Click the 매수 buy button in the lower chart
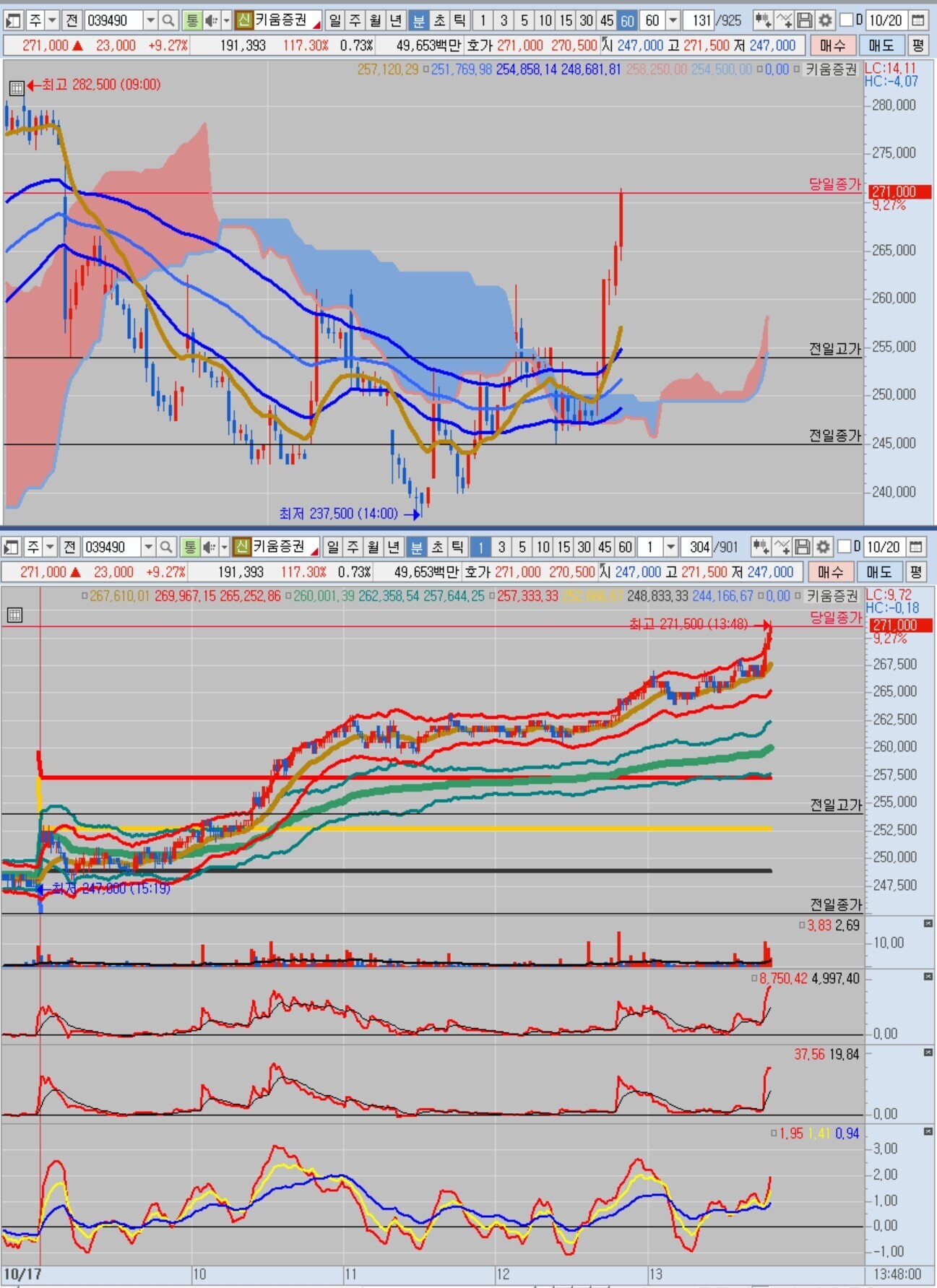This screenshot has height=1288, width=937. click(831, 572)
